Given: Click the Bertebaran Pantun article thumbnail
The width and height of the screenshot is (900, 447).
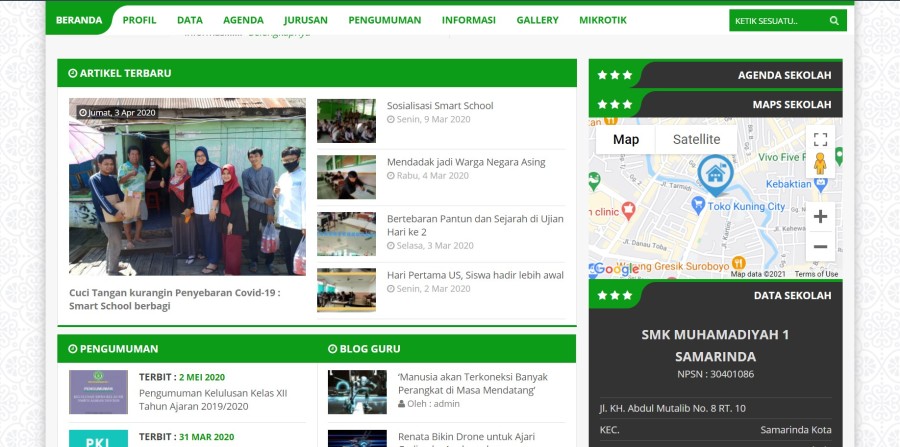Looking at the screenshot, I should 346,234.
